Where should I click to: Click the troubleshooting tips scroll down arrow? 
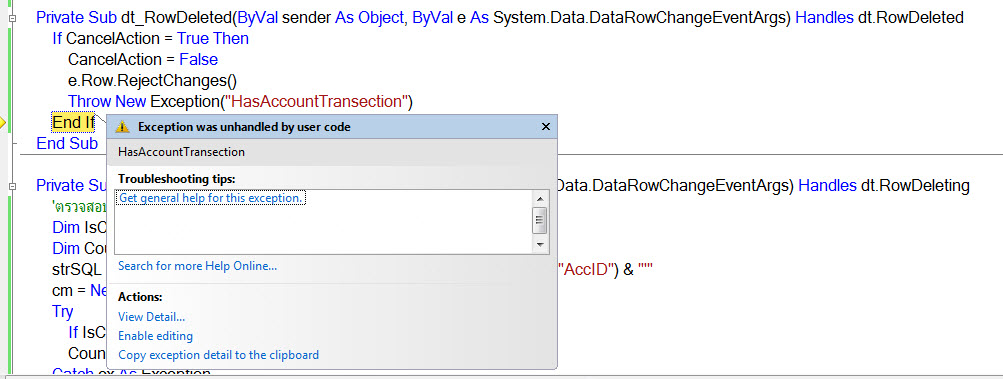coord(540,246)
